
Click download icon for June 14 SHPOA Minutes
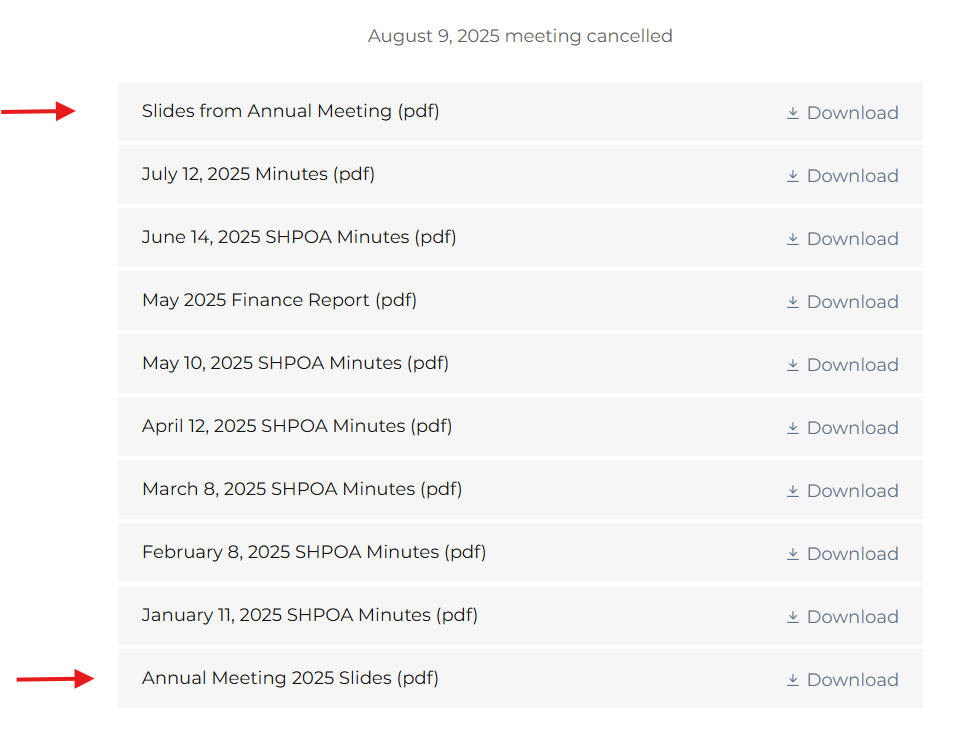click(793, 239)
